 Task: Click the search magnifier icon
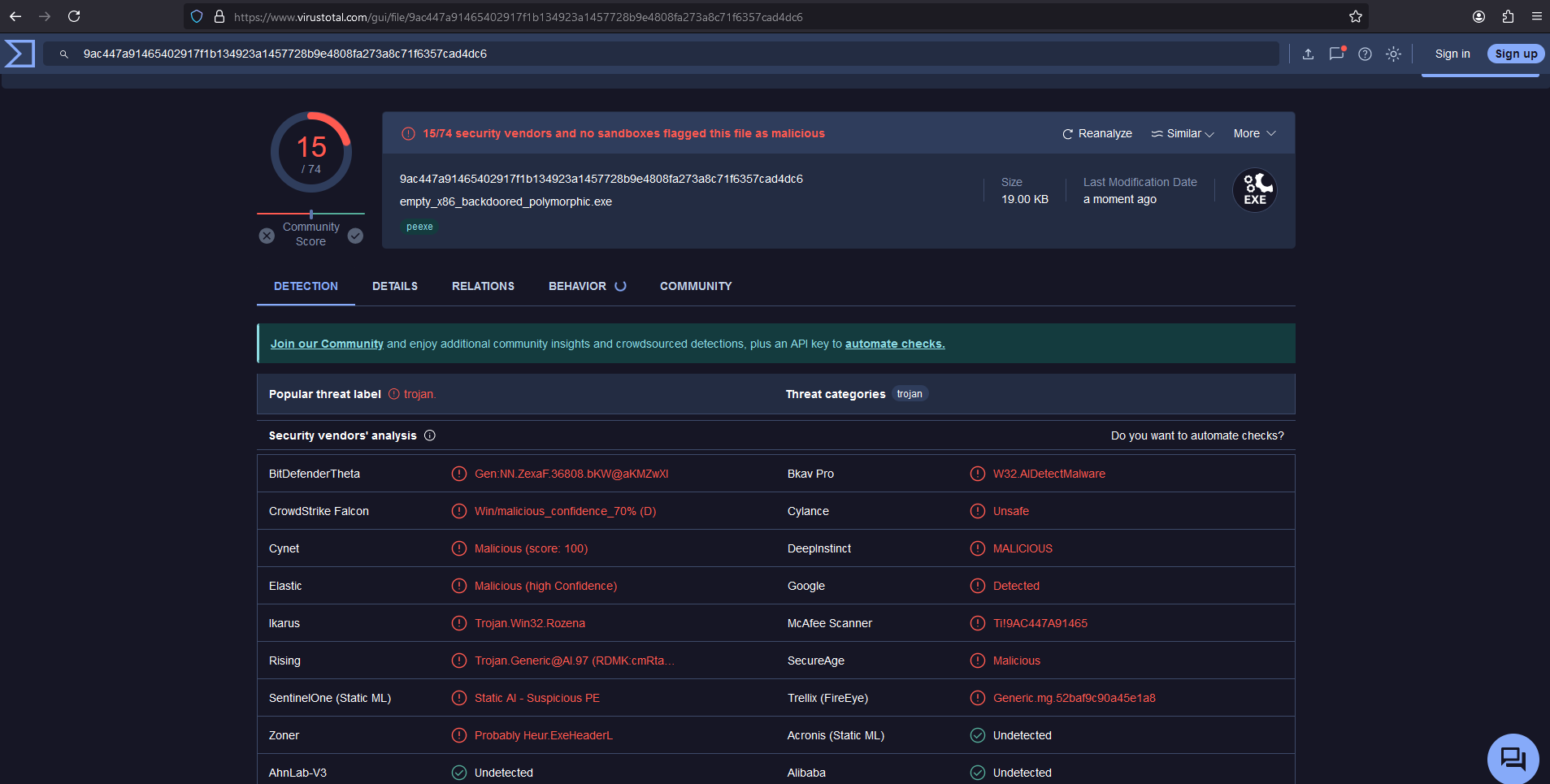(x=63, y=54)
